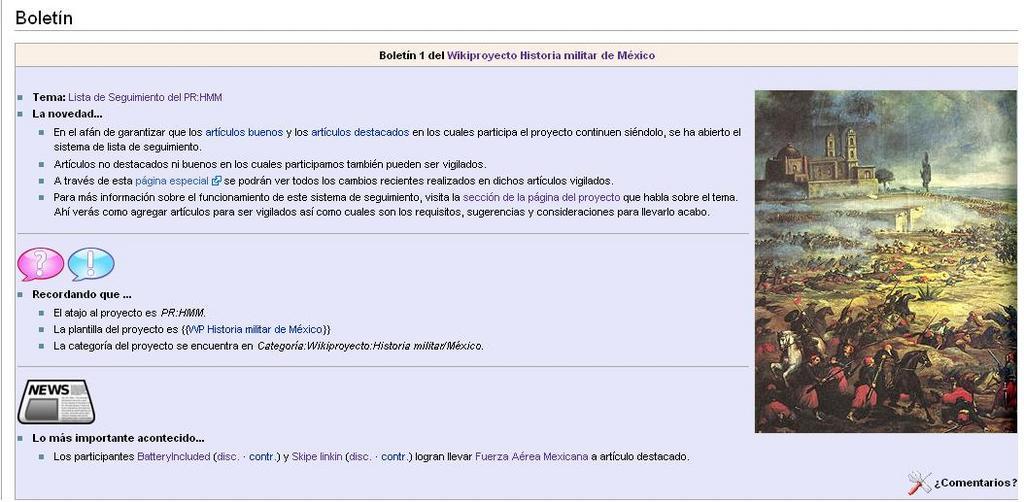1024x502 pixels.
Task: Click the blue exclamation bubble icon
Action: click(91, 265)
